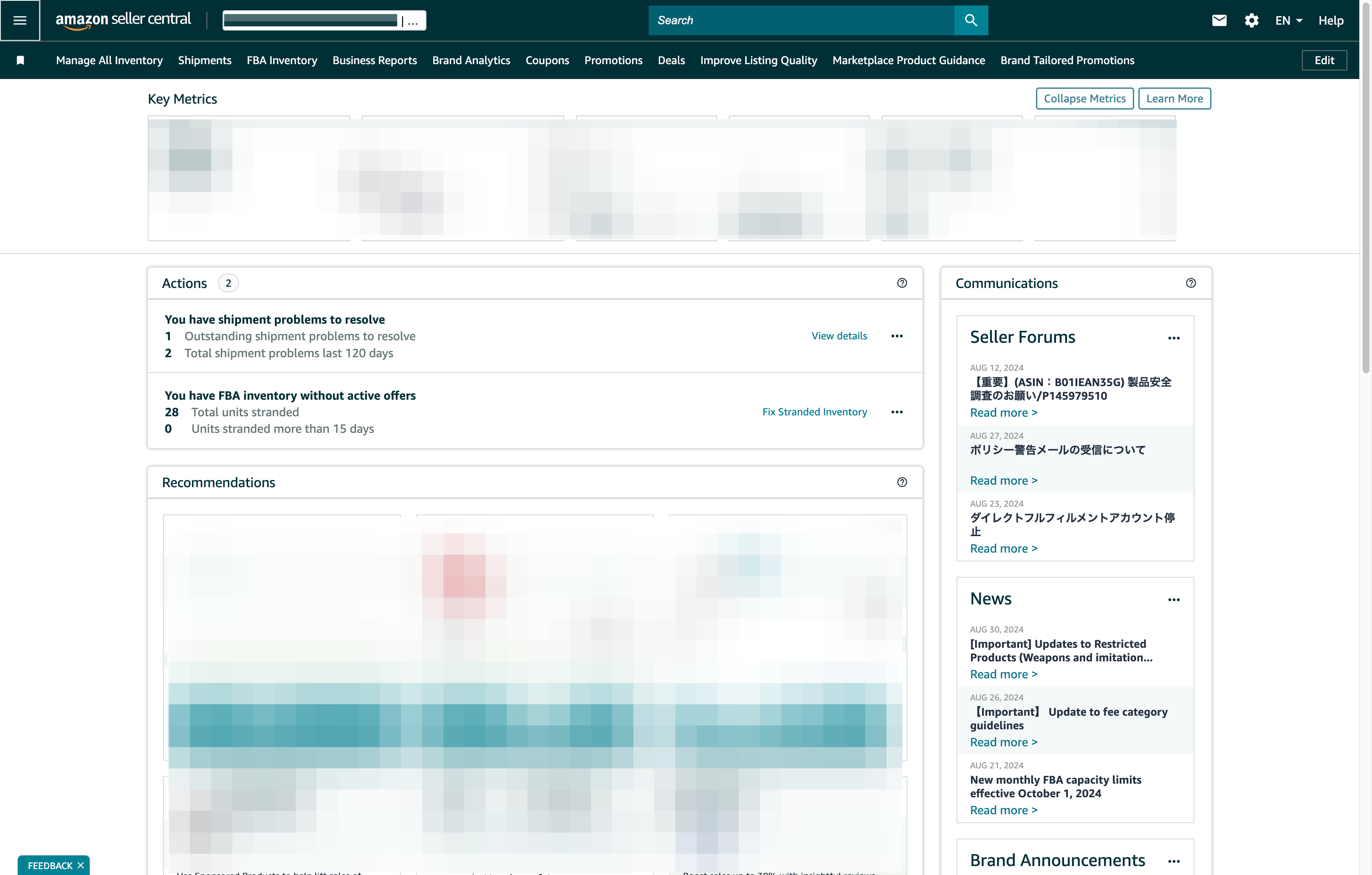Viewport: 1372px width, 875px height.
Task: Click the Edit favorites bar button
Action: (x=1324, y=60)
